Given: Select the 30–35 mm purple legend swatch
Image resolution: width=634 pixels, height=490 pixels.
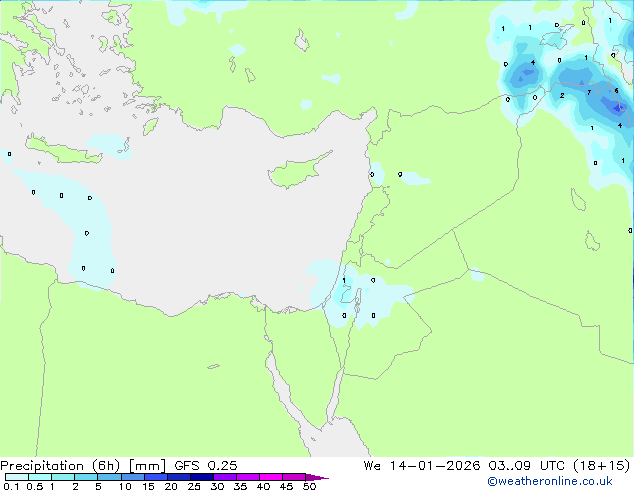Looking at the screenshot, I should pyautogui.click(x=225, y=477).
